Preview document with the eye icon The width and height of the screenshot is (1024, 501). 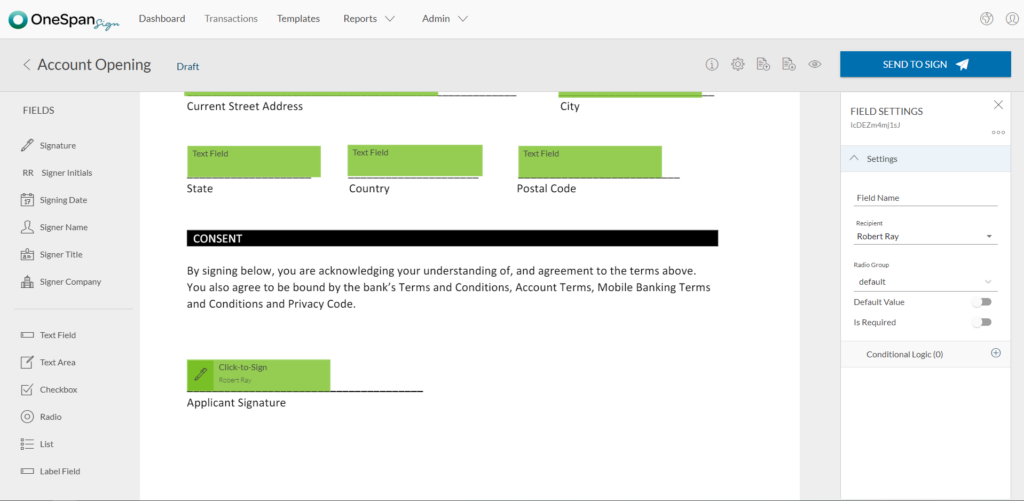tap(815, 65)
